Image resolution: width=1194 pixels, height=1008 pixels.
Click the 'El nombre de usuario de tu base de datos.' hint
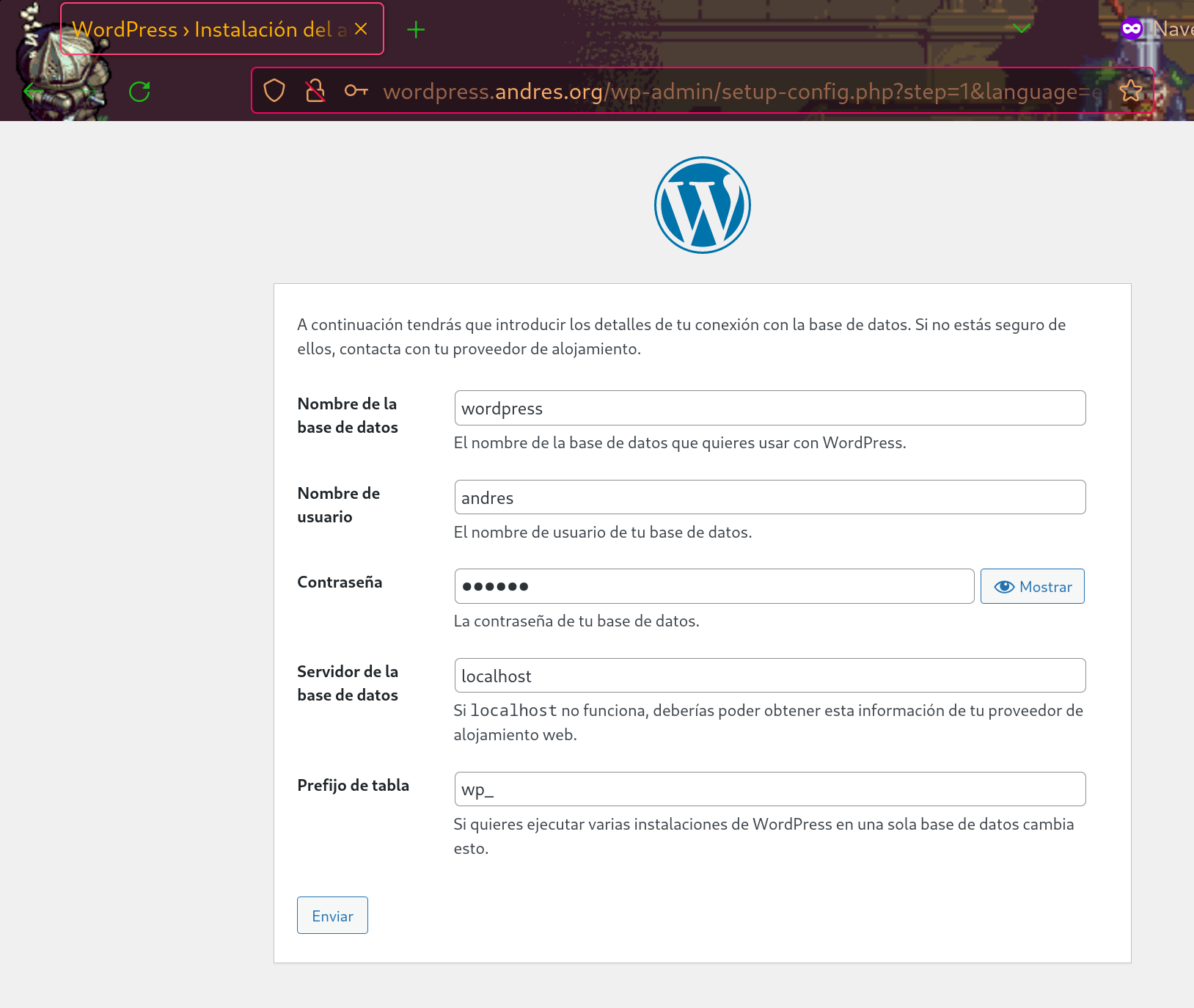pos(603,532)
